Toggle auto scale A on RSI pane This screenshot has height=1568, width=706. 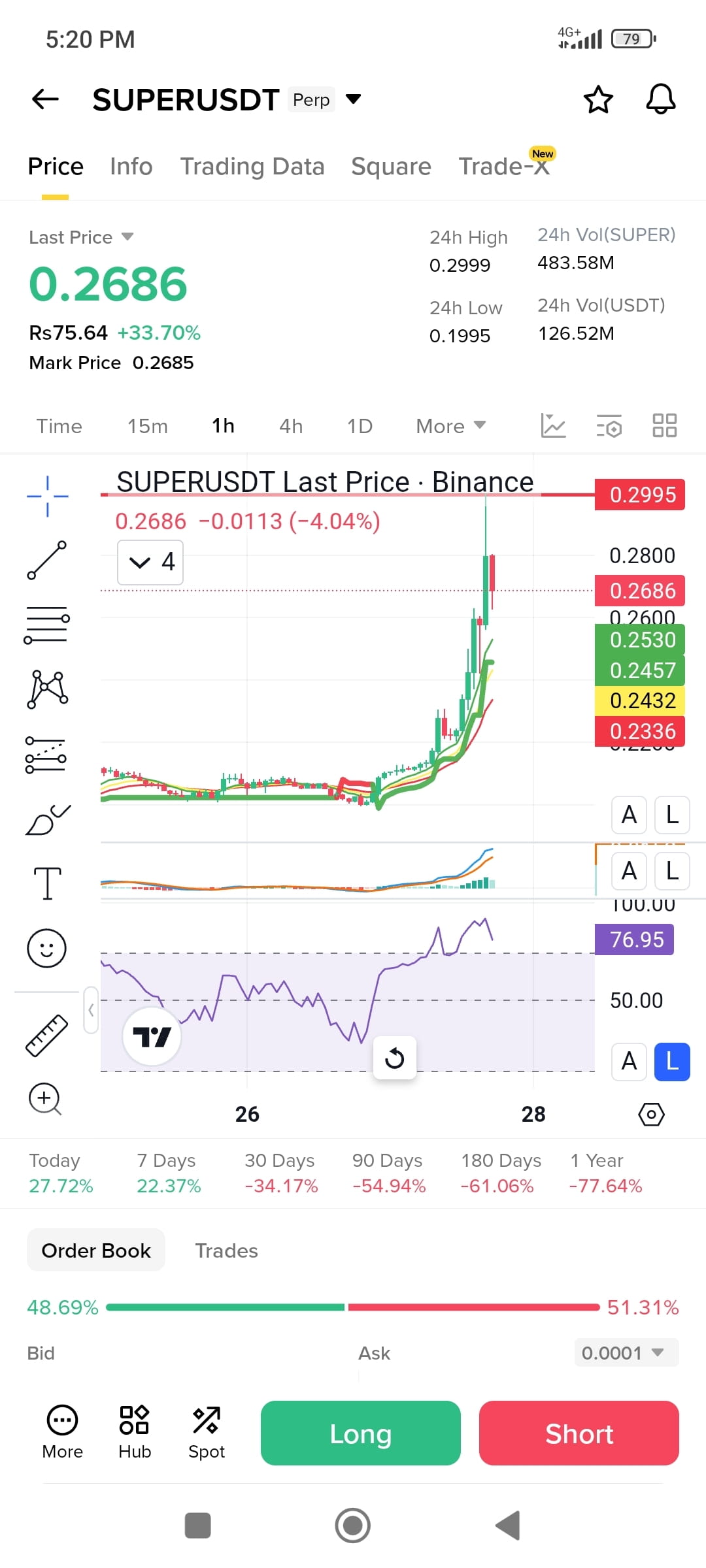[629, 1061]
